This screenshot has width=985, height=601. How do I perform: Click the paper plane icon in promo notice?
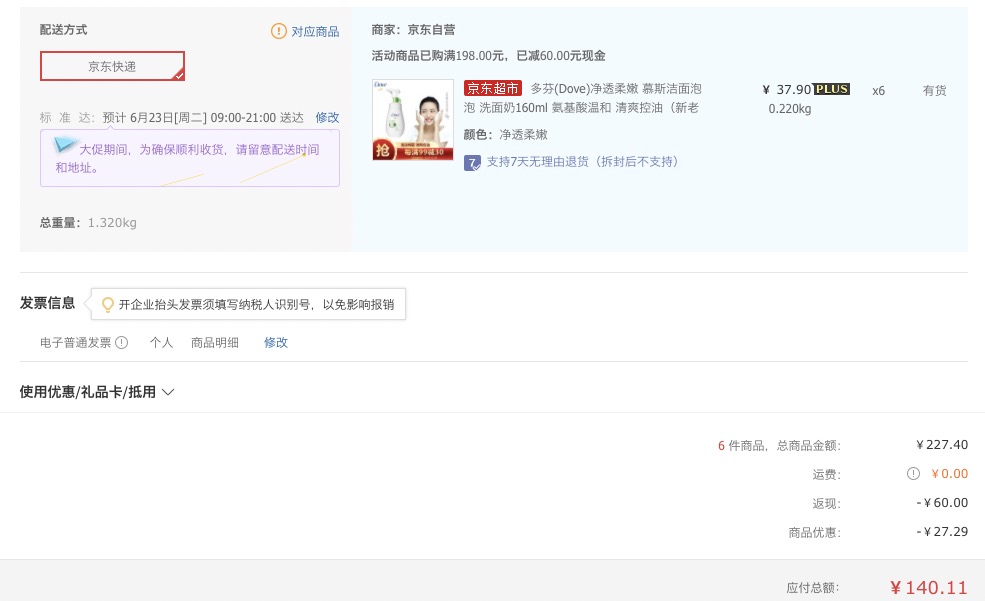pos(65,144)
